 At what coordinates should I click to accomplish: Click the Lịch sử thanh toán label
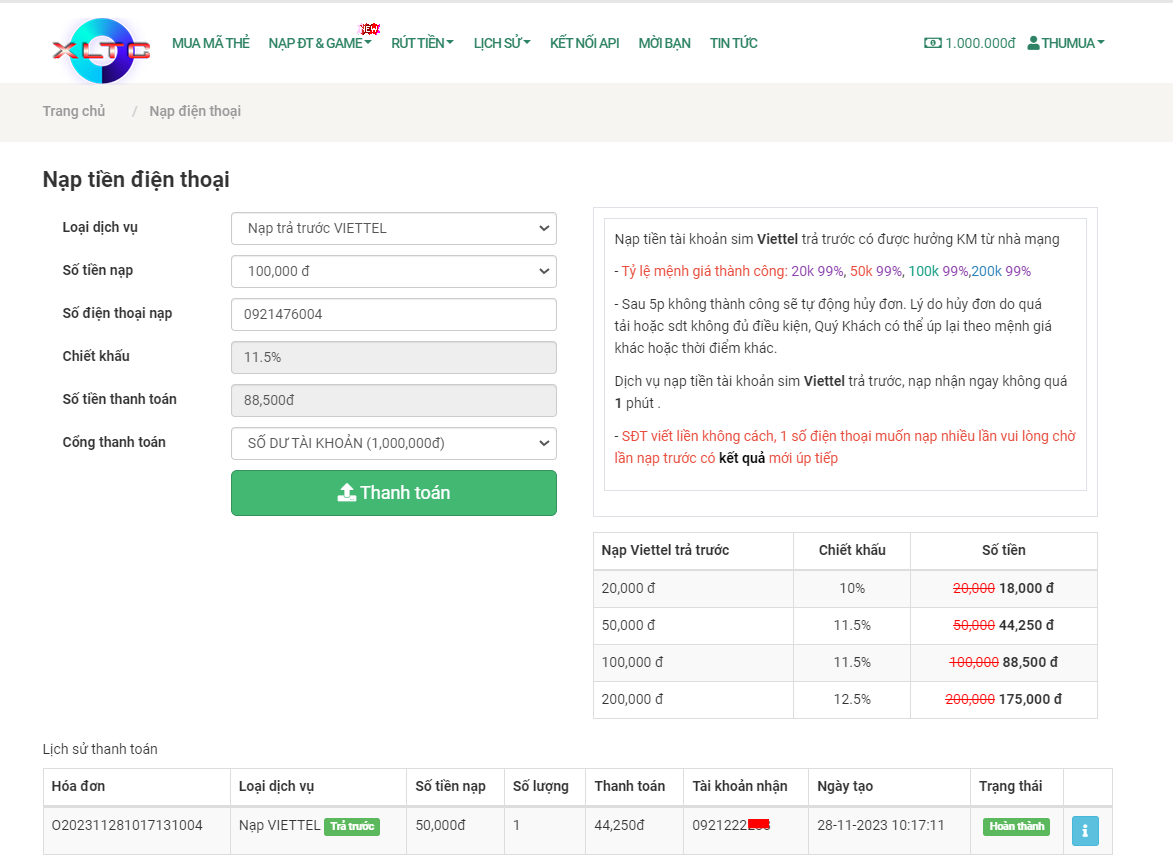(100, 749)
